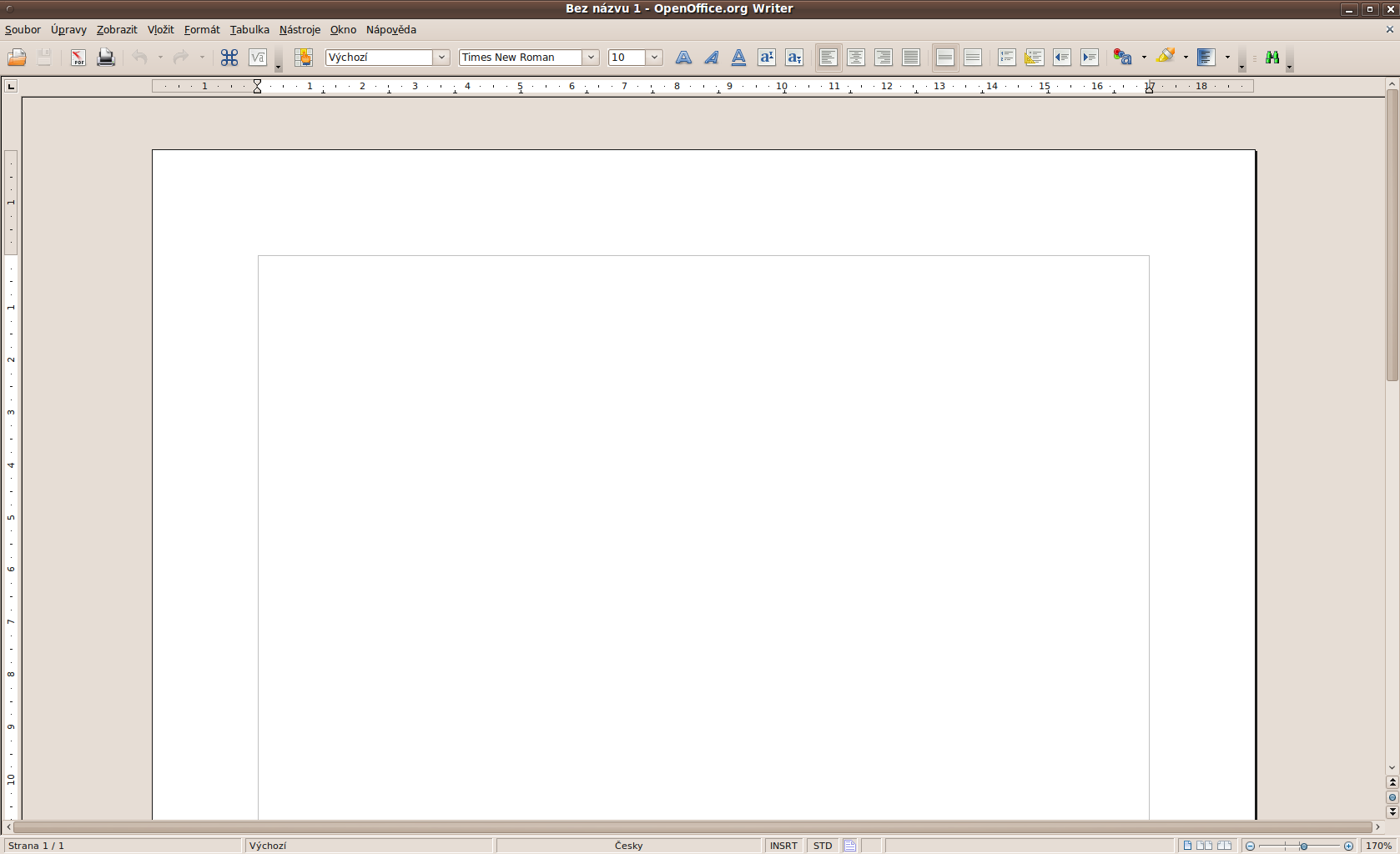Click the Strana 1 / 1 page indicator
The image size is (1400, 854).
click(x=122, y=846)
